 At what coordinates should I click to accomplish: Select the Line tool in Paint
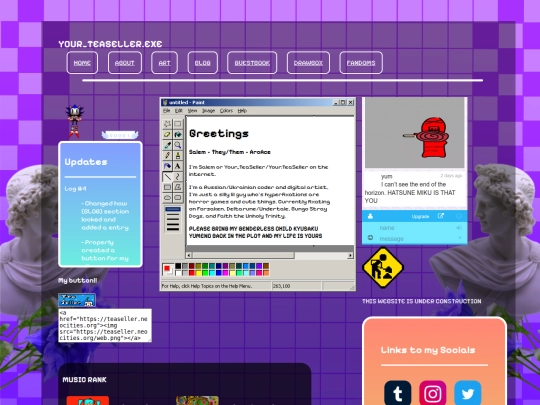point(167,177)
